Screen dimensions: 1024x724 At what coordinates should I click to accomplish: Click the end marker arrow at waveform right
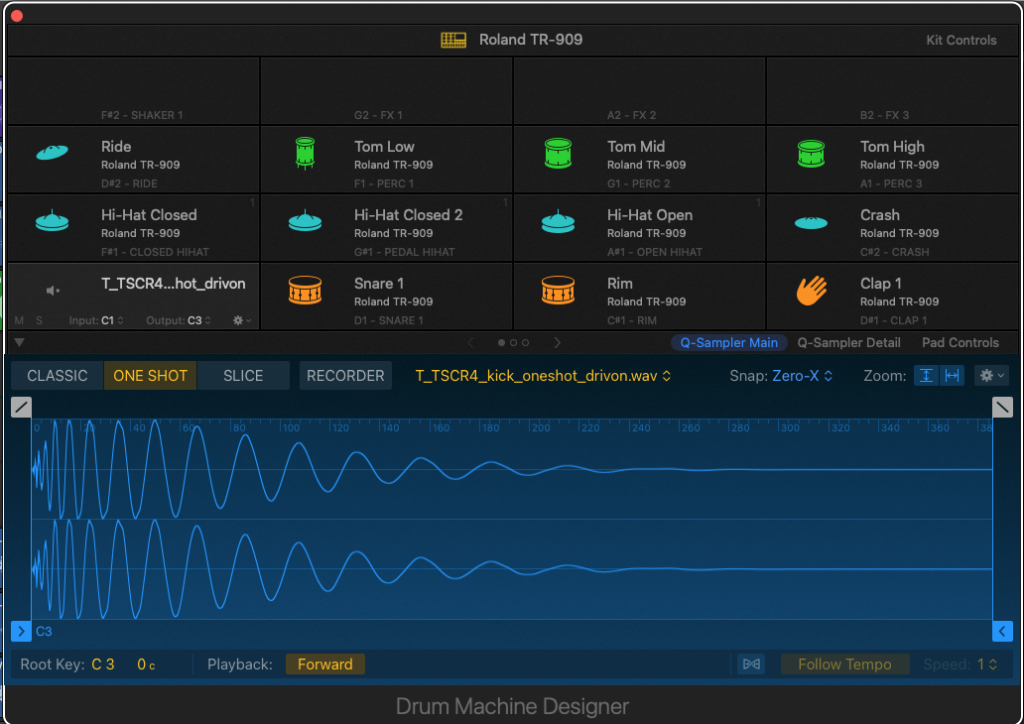pos(1002,631)
